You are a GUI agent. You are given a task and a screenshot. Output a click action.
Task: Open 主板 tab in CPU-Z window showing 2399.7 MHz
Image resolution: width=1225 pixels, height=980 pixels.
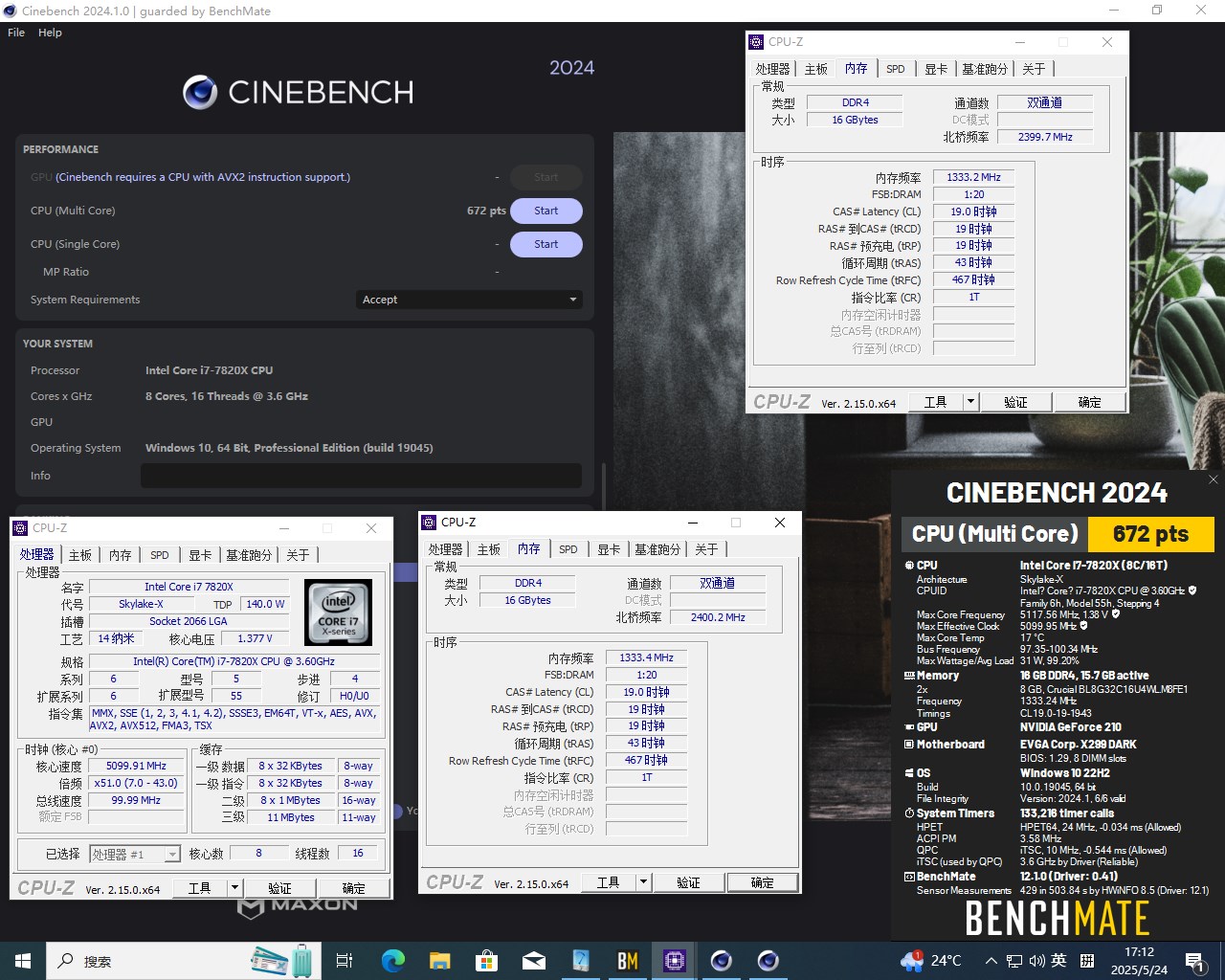816,69
